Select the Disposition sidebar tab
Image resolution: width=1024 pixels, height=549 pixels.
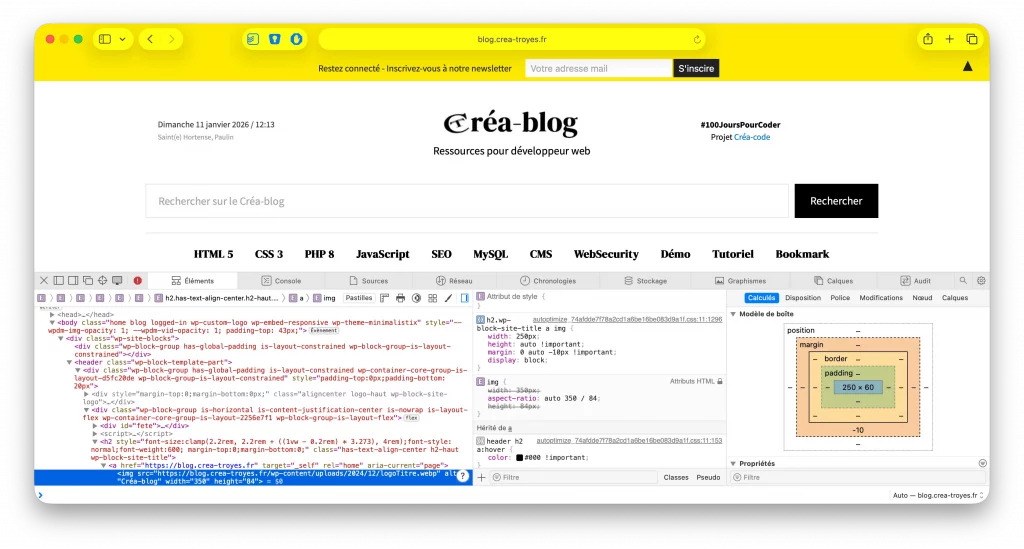point(803,298)
